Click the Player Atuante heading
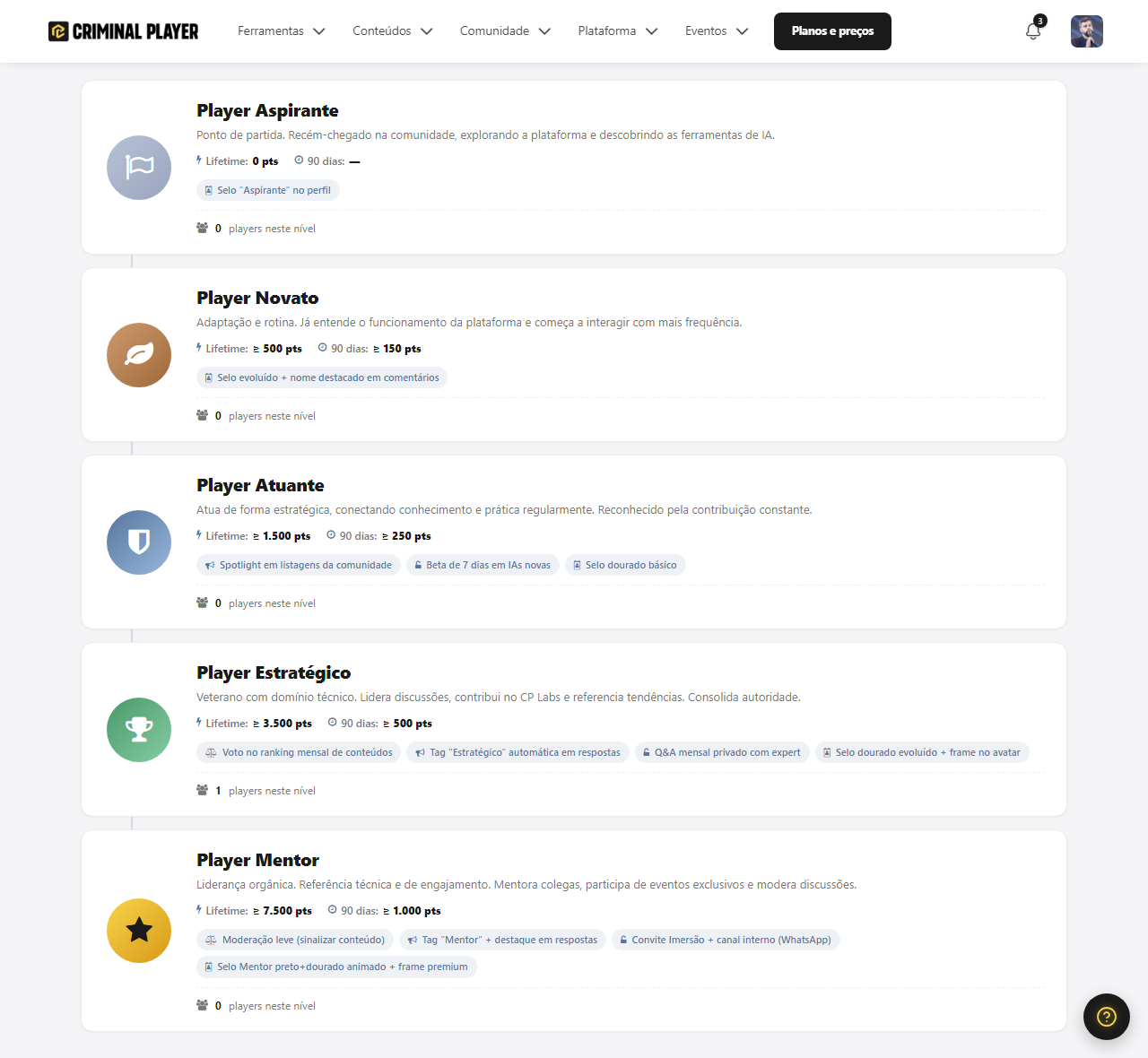Screen dimensions: 1148x1058 tap(260, 485)
